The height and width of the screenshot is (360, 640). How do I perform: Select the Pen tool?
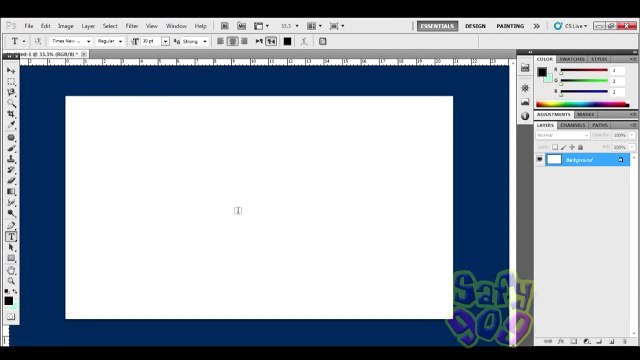[x=11, y=225]
